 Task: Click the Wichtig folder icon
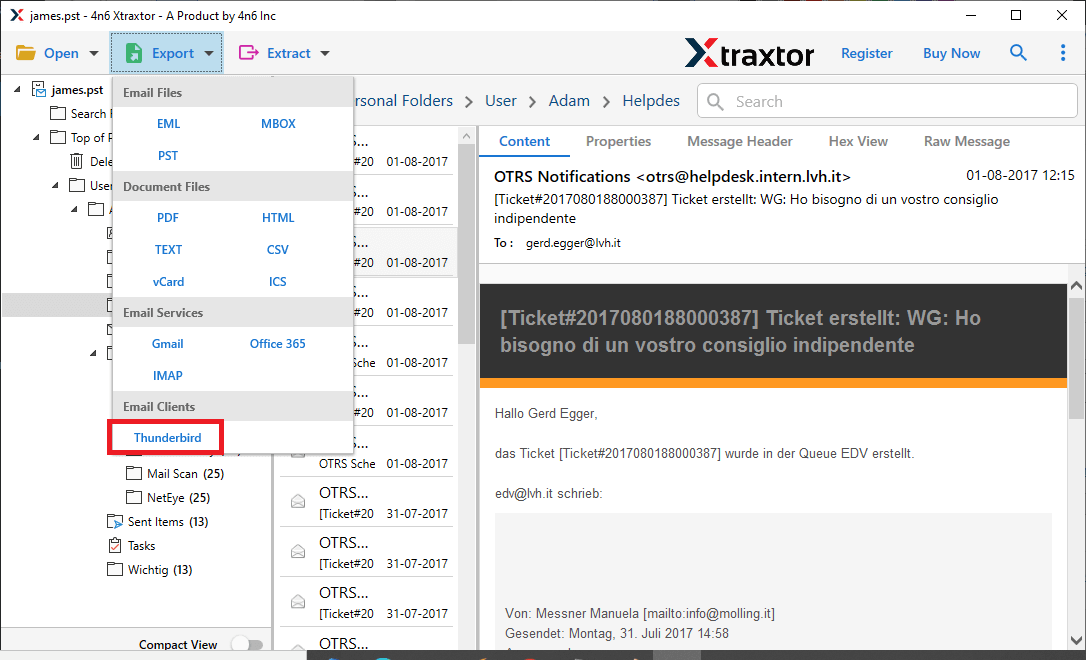coord(115,569)
